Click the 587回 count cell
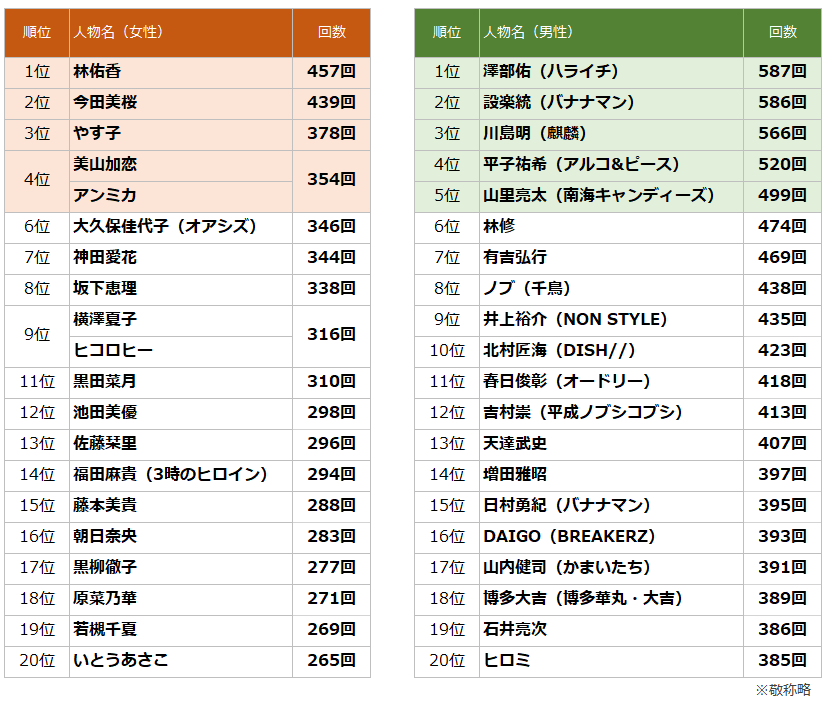Image resolution: width=833 pixels, height=707 pixels. pyautogui.click(x=782, y=72)
